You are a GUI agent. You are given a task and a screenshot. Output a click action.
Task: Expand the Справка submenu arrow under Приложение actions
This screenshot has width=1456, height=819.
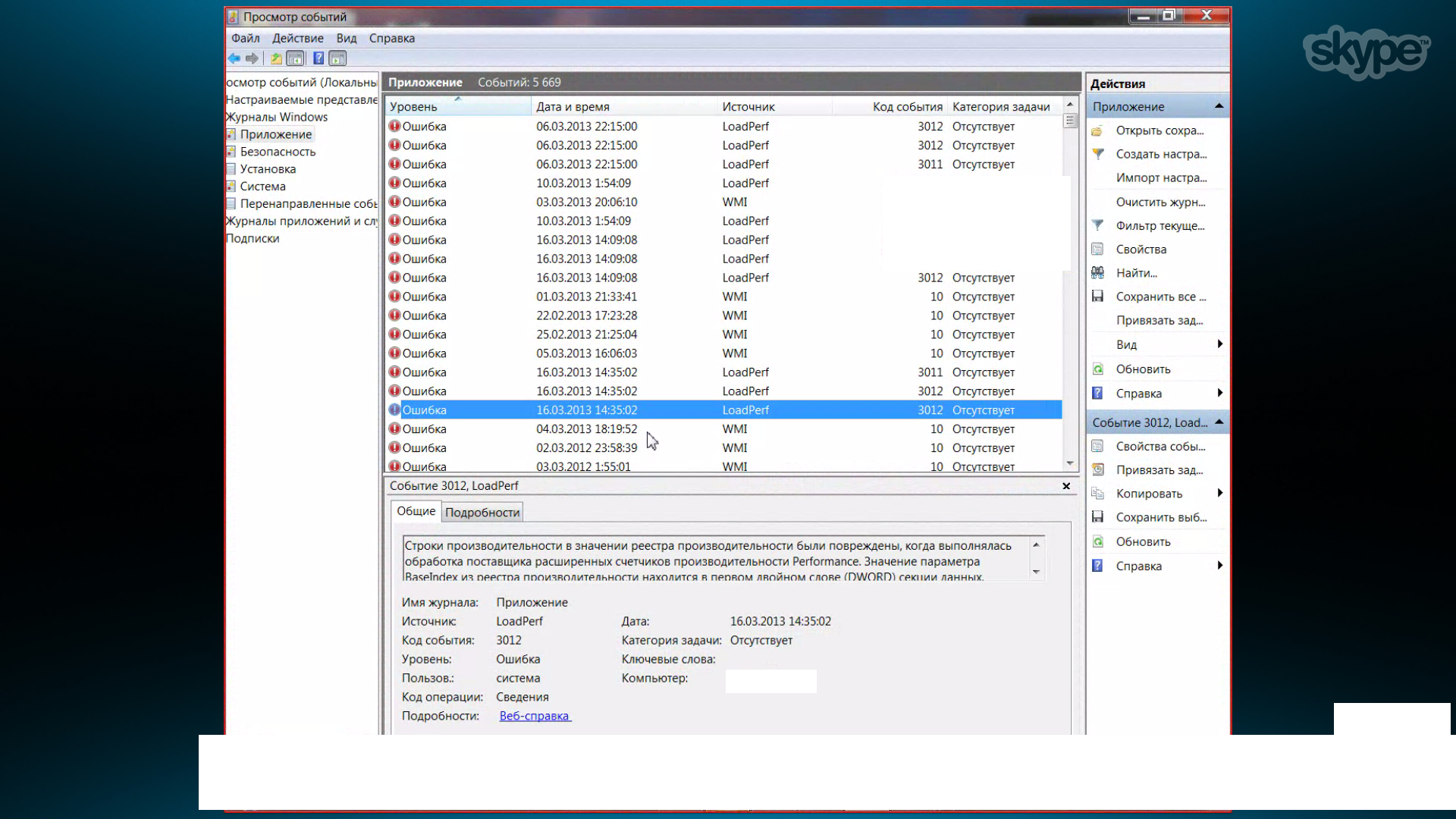click(x=1219, y=393)
